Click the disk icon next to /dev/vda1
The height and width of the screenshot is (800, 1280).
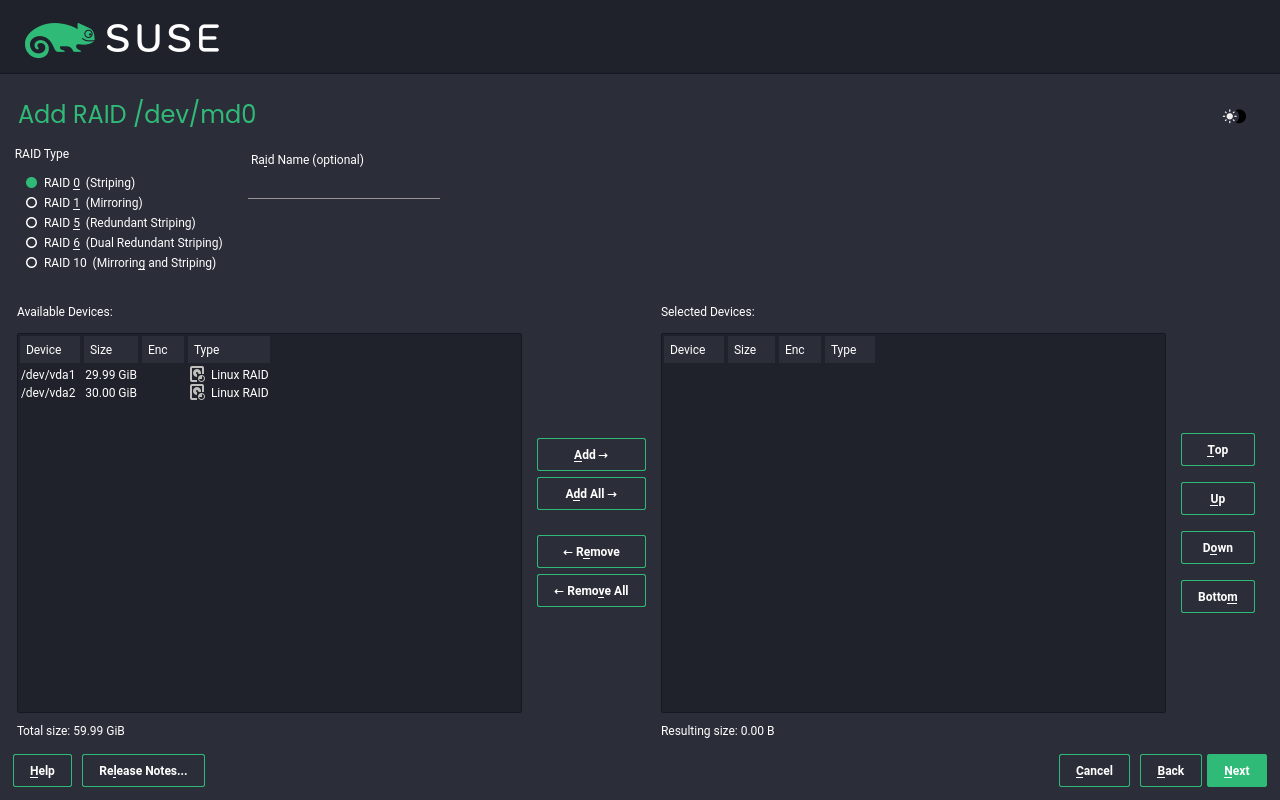[x=198, y=374]
